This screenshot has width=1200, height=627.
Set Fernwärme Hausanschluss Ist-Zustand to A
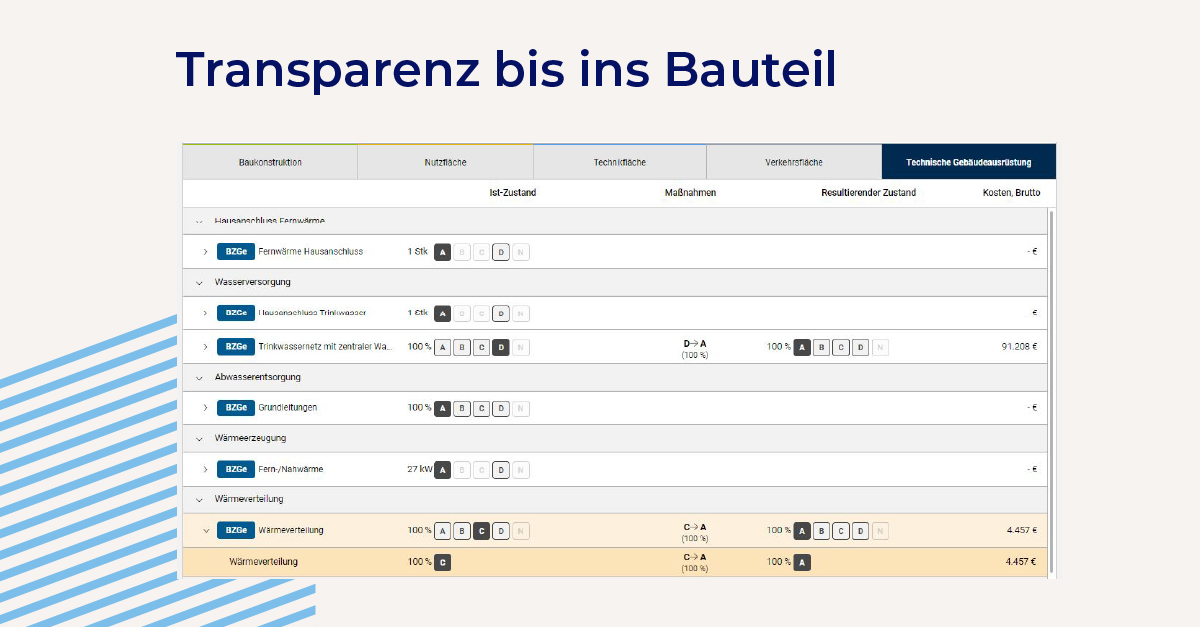(443, 252)
